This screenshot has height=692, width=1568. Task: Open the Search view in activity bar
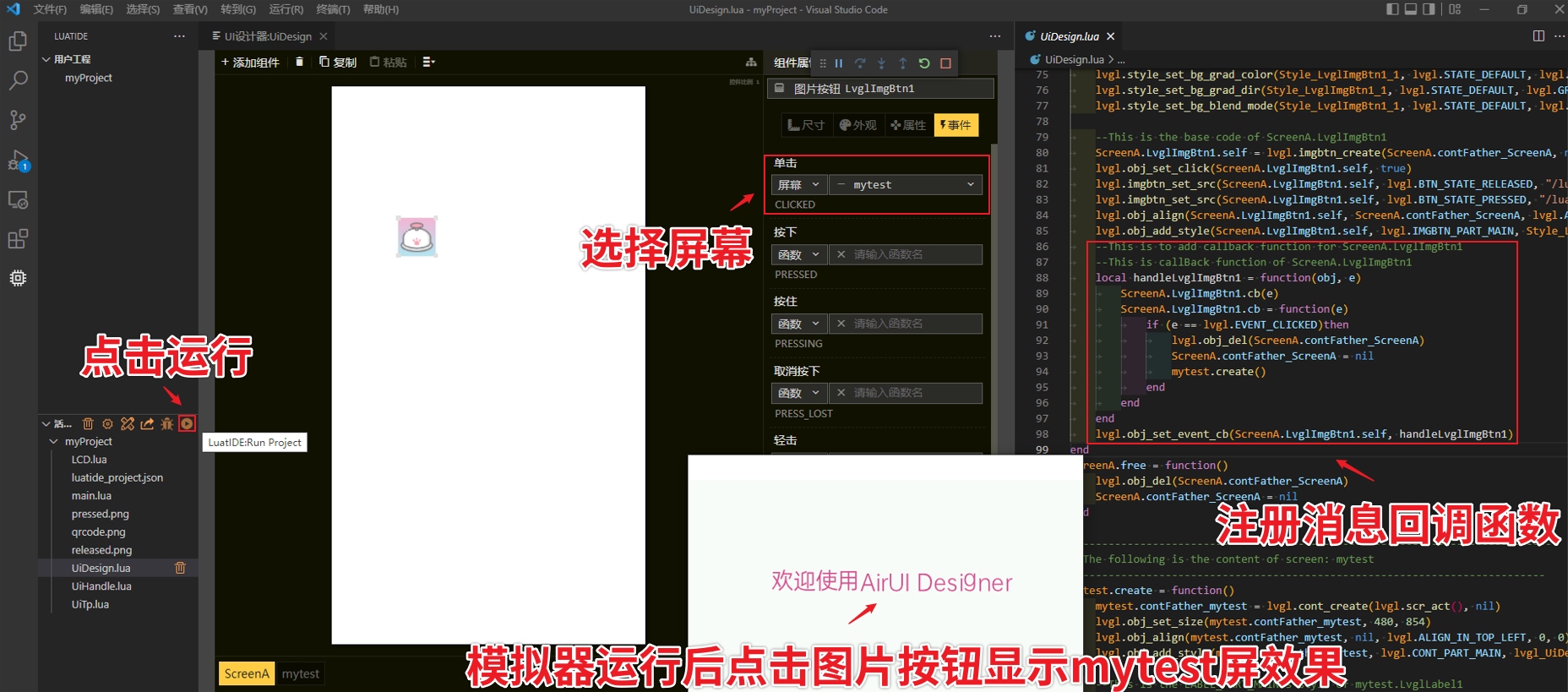[x=18, y=80]
